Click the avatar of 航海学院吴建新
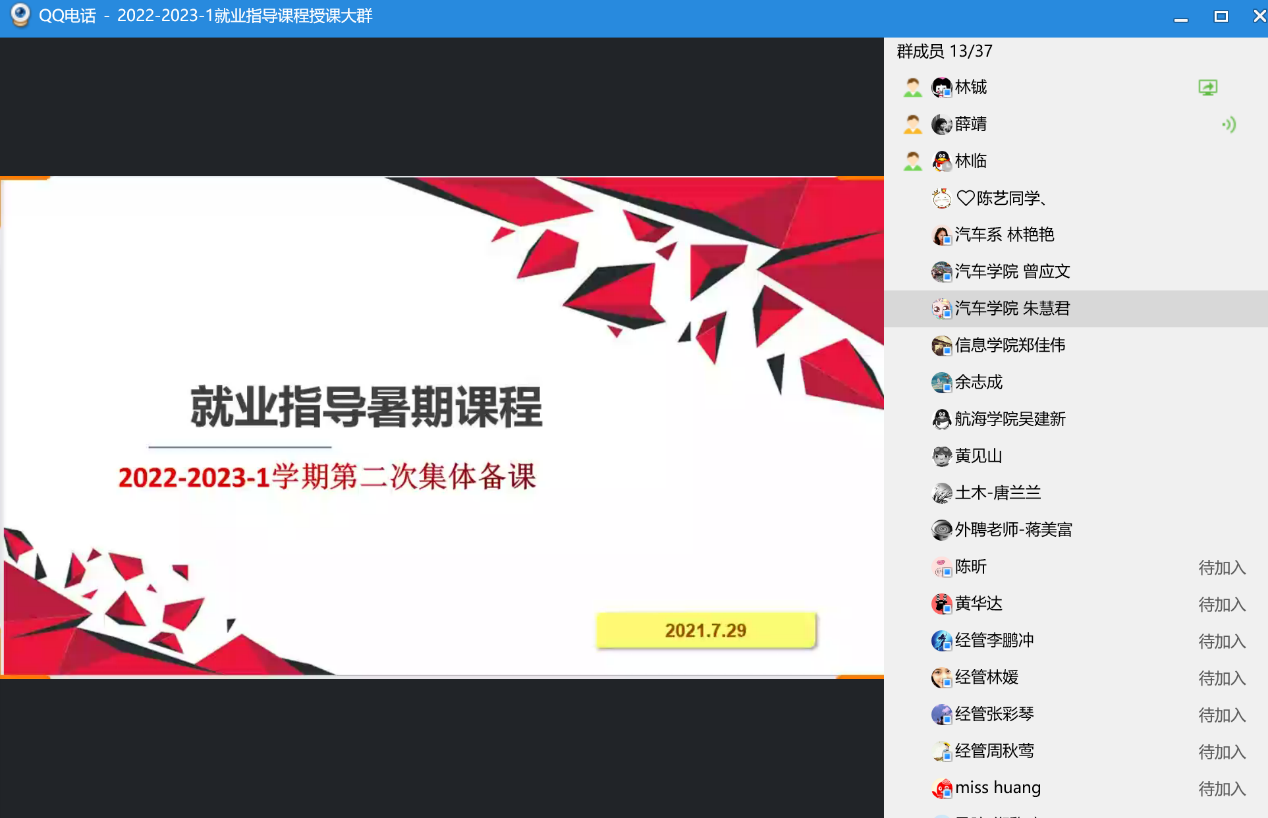Image resolution: width=1268 pixels, height=818 pixels. (x=941, y=420)
